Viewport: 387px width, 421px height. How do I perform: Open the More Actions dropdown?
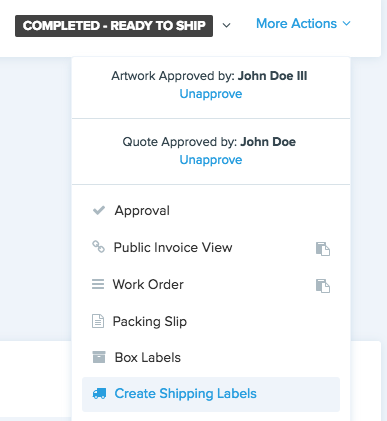[x=303, y=24]
